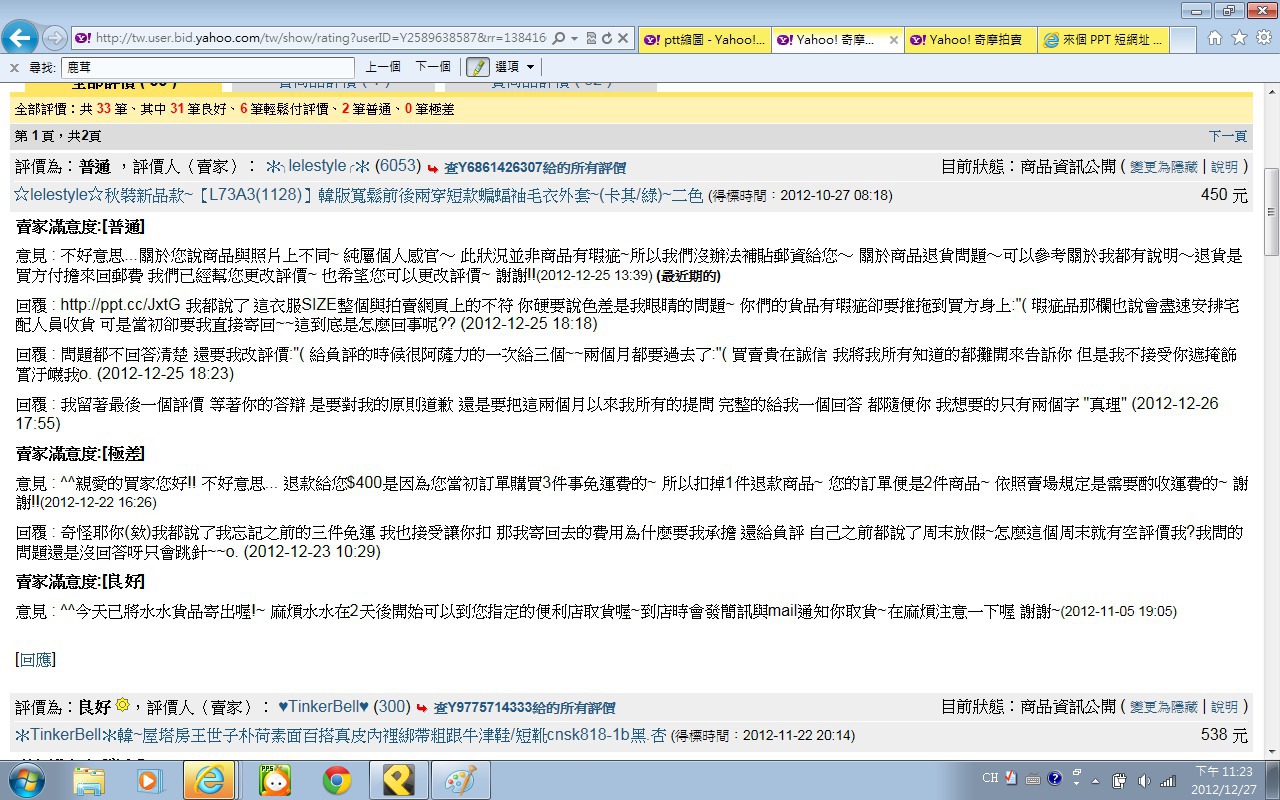Image resolution: width=1280 pixels, height=800 pixels.
Task: Launch Google Chrome from the taskbar
Action: 336,780
